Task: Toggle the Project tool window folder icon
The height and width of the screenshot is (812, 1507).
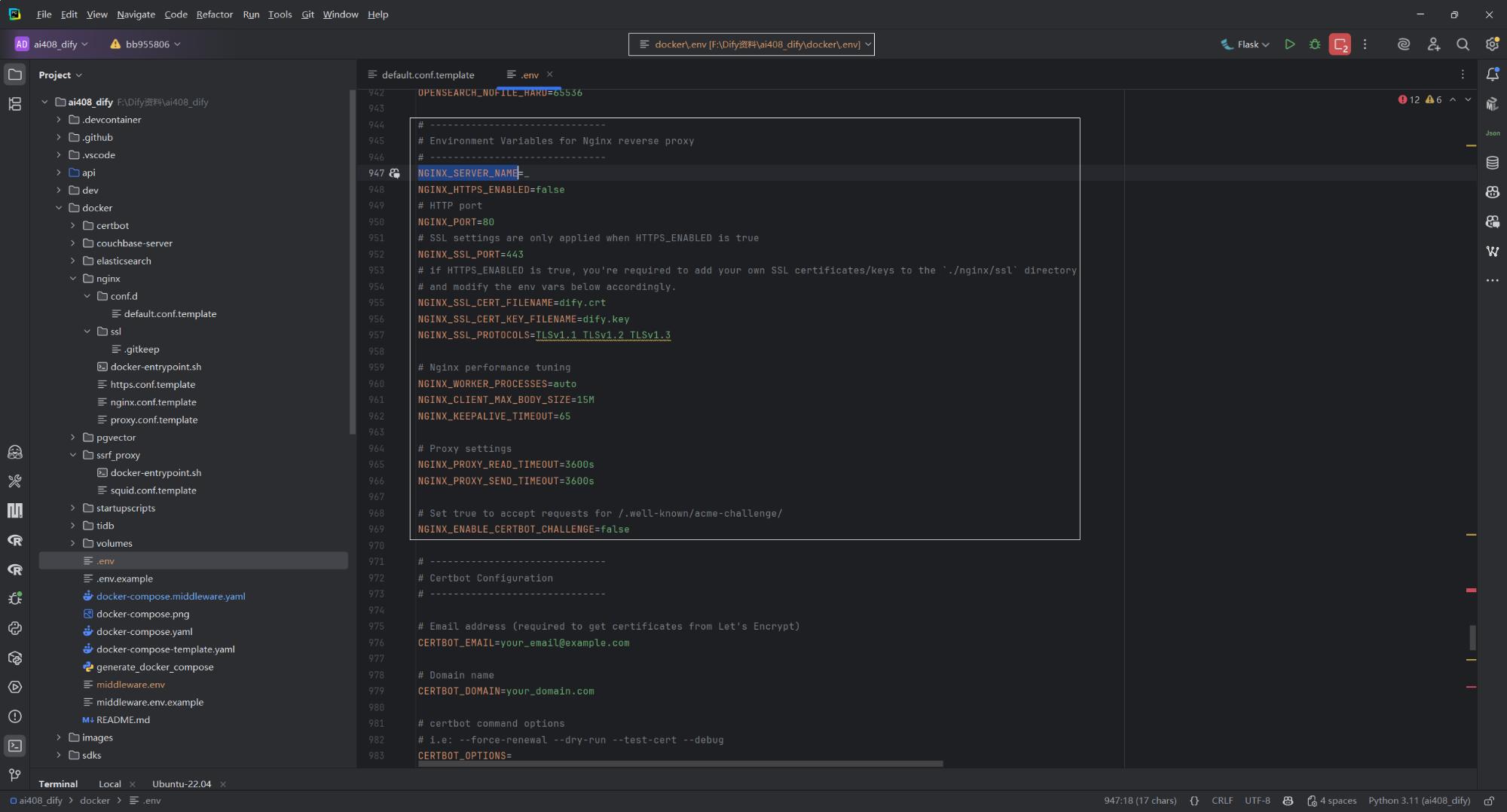Action: tap(14, 75)
